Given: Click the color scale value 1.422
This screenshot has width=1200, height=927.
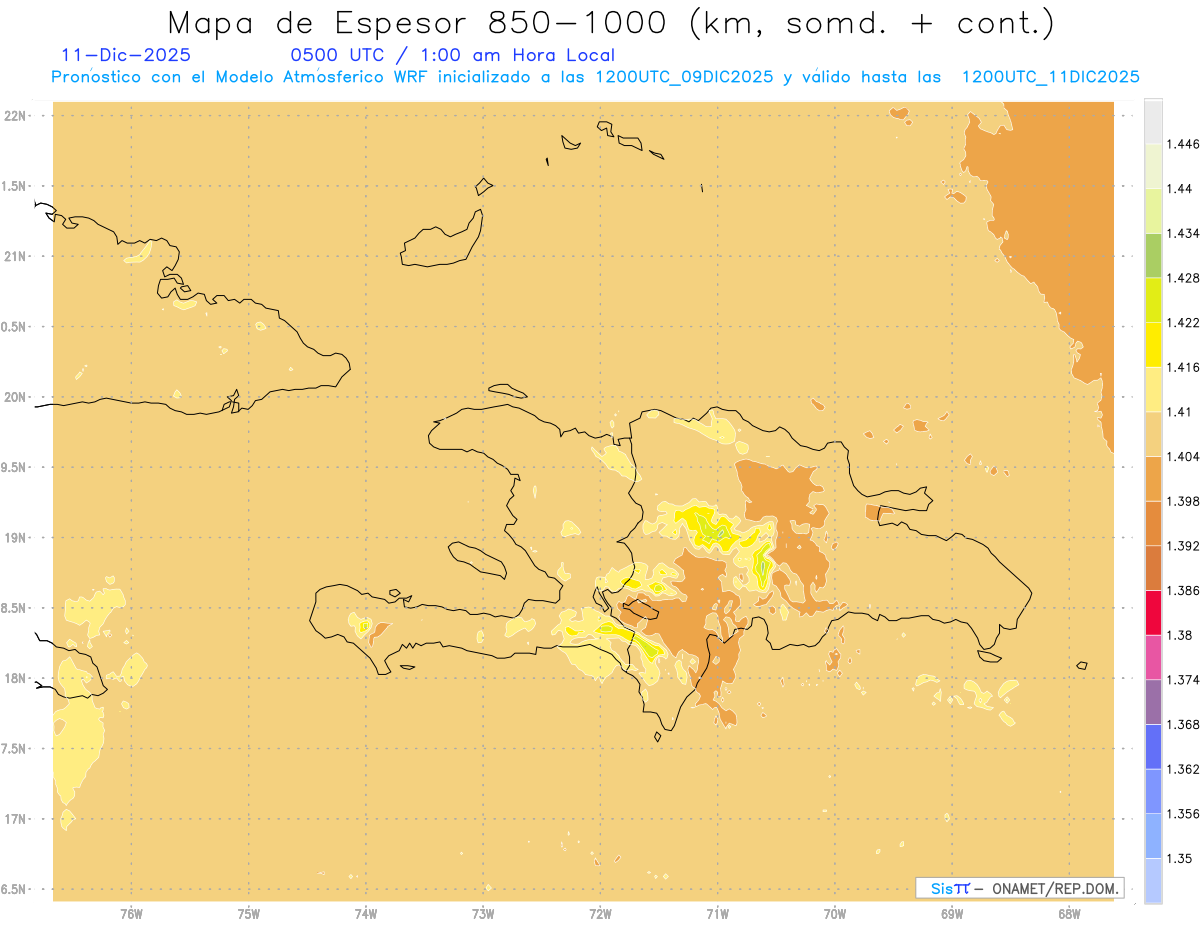Looking at the screenshot, I should 1185,322.
